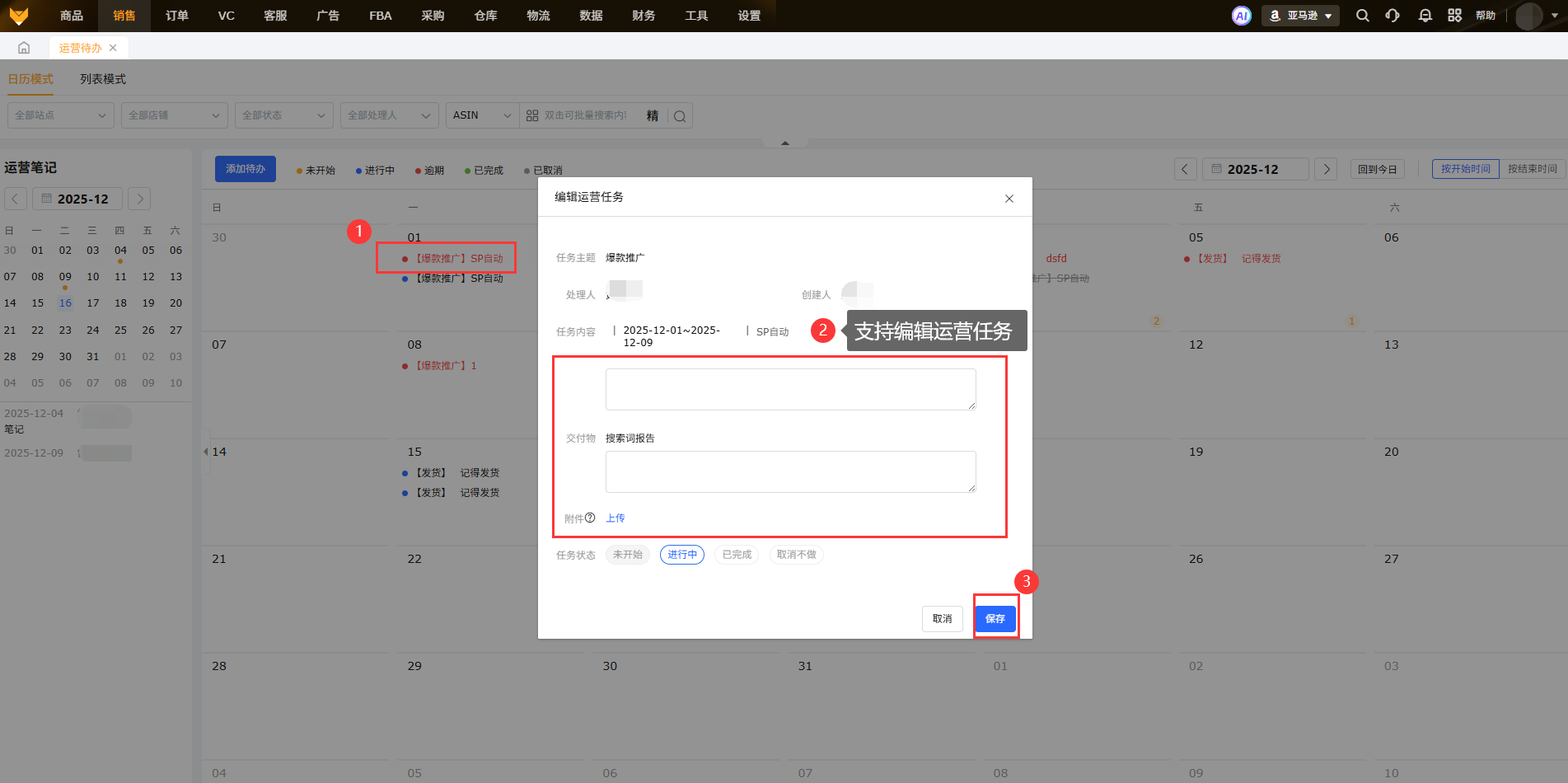Collapse the 运营笔记 side panel handle
Viewport: 1568px width, 783px height.
pos(205,452)
